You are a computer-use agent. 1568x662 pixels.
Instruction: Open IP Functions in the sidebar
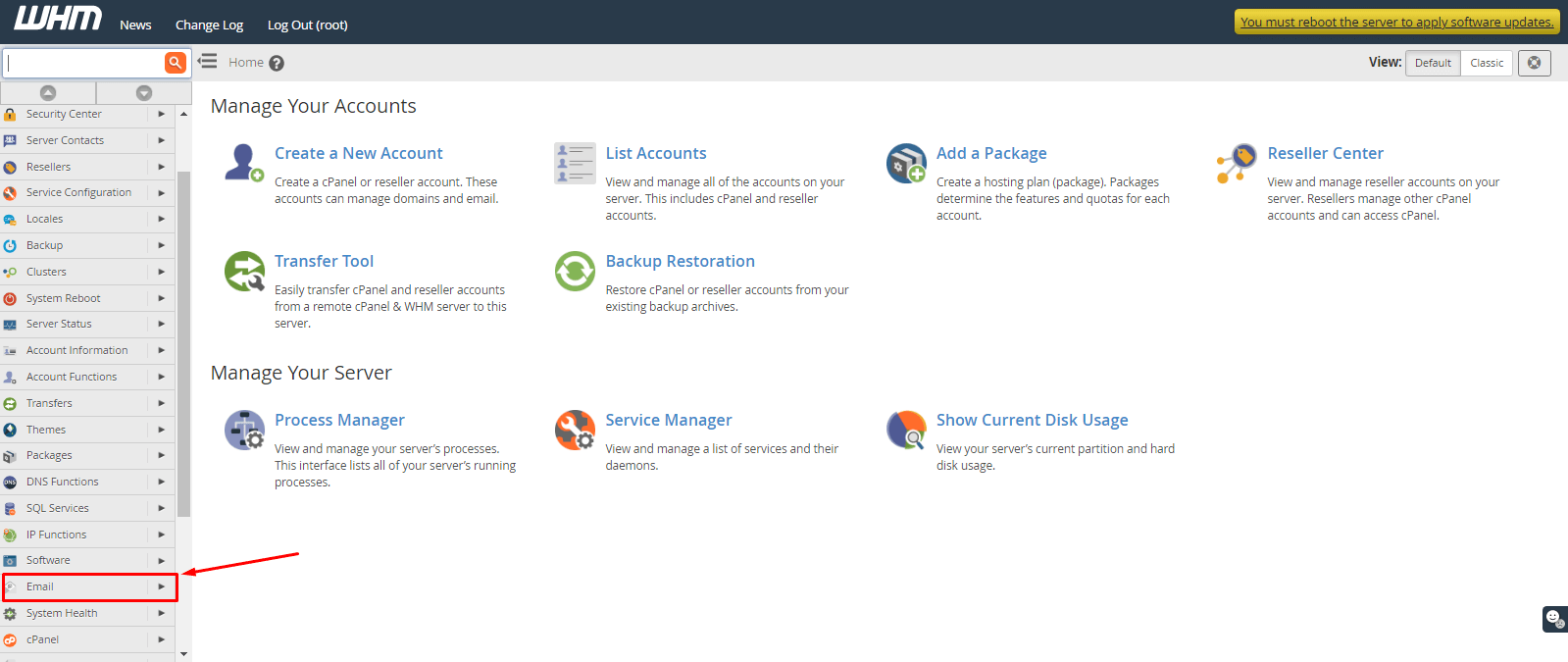(x=56, y=535)
